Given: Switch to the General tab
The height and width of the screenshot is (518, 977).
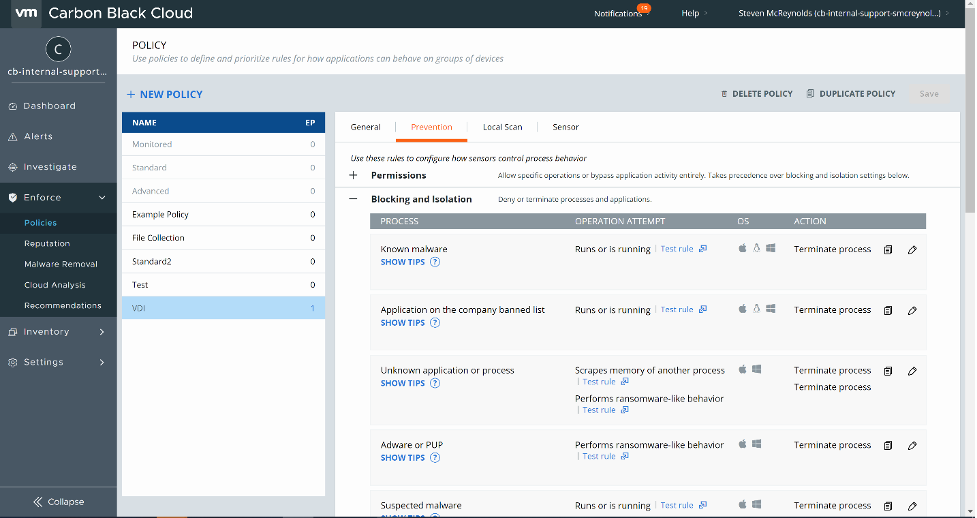Looking at the screenshot, I should tap(365, 127).
